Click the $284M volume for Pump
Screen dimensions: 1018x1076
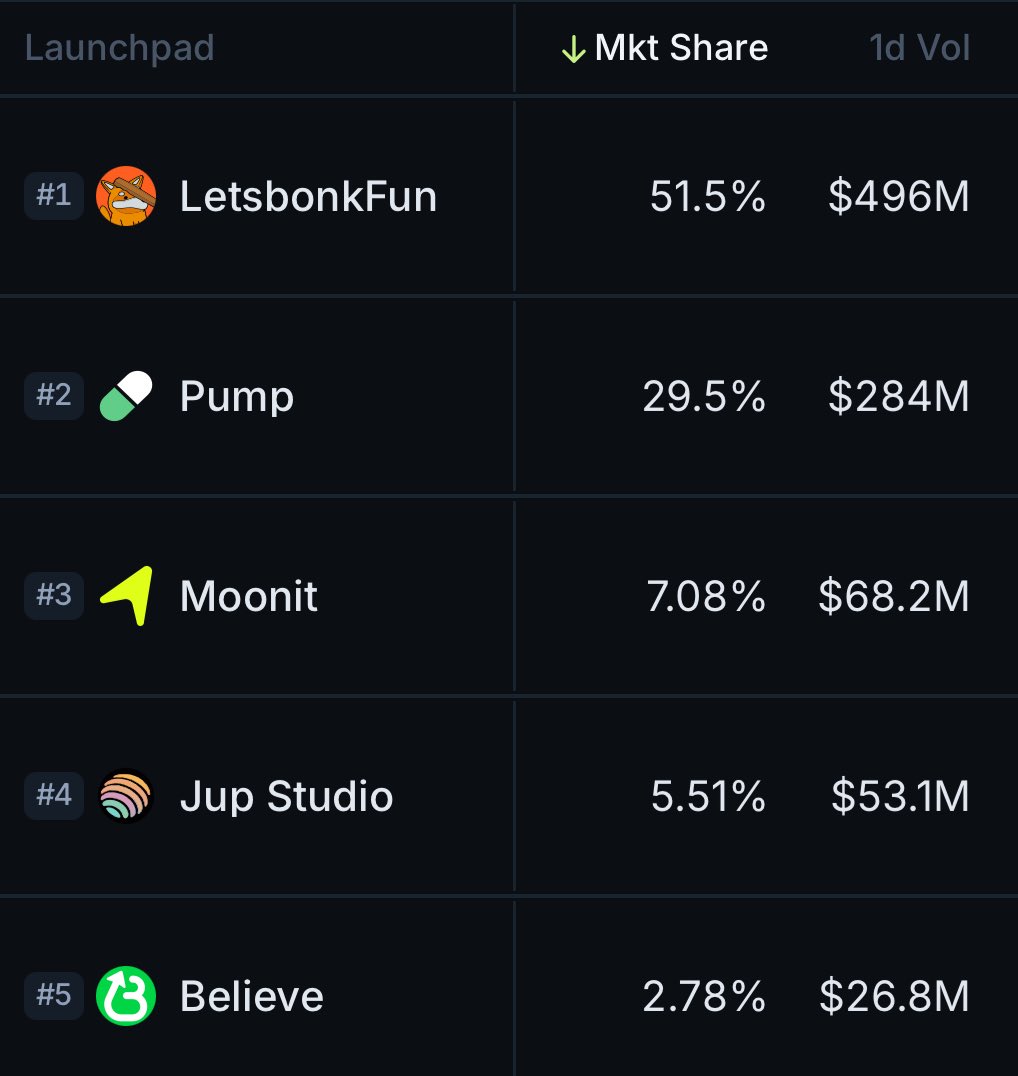898,397
